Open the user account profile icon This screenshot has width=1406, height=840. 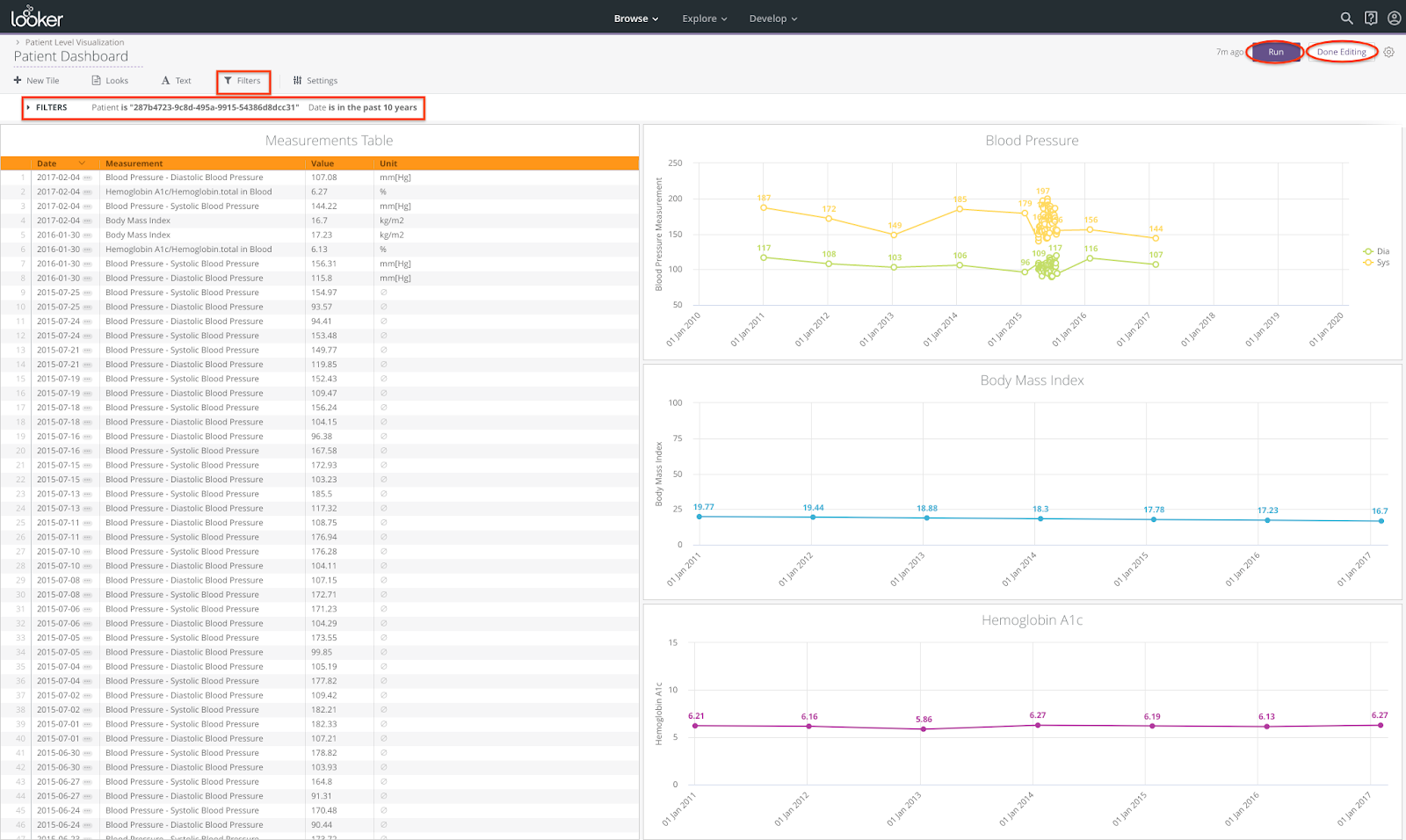pos(1395,18)
